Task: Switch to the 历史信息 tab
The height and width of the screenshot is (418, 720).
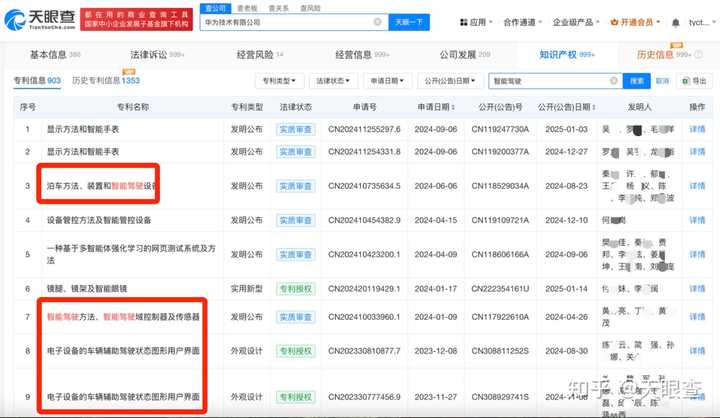Action: click(663, 55)
